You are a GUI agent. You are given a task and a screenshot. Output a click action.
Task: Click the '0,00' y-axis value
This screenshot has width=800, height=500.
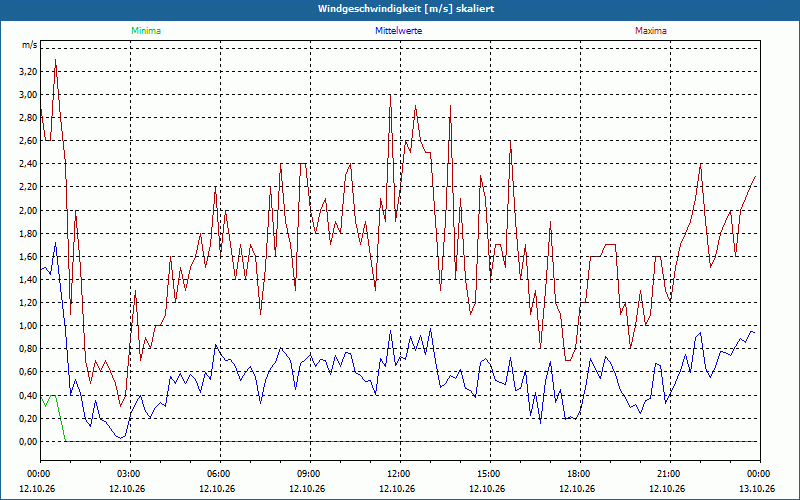tap(29, 441)
